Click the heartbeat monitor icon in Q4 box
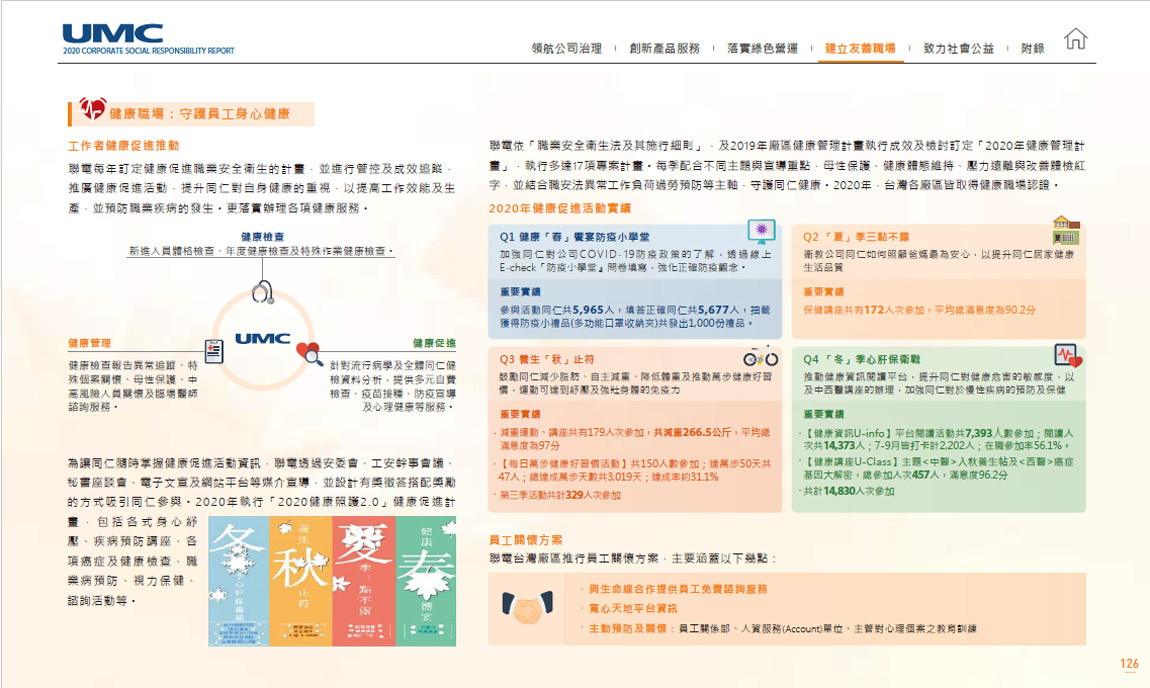The image size is (1150, 688). pyautogui.click(x=1066, y=355)
